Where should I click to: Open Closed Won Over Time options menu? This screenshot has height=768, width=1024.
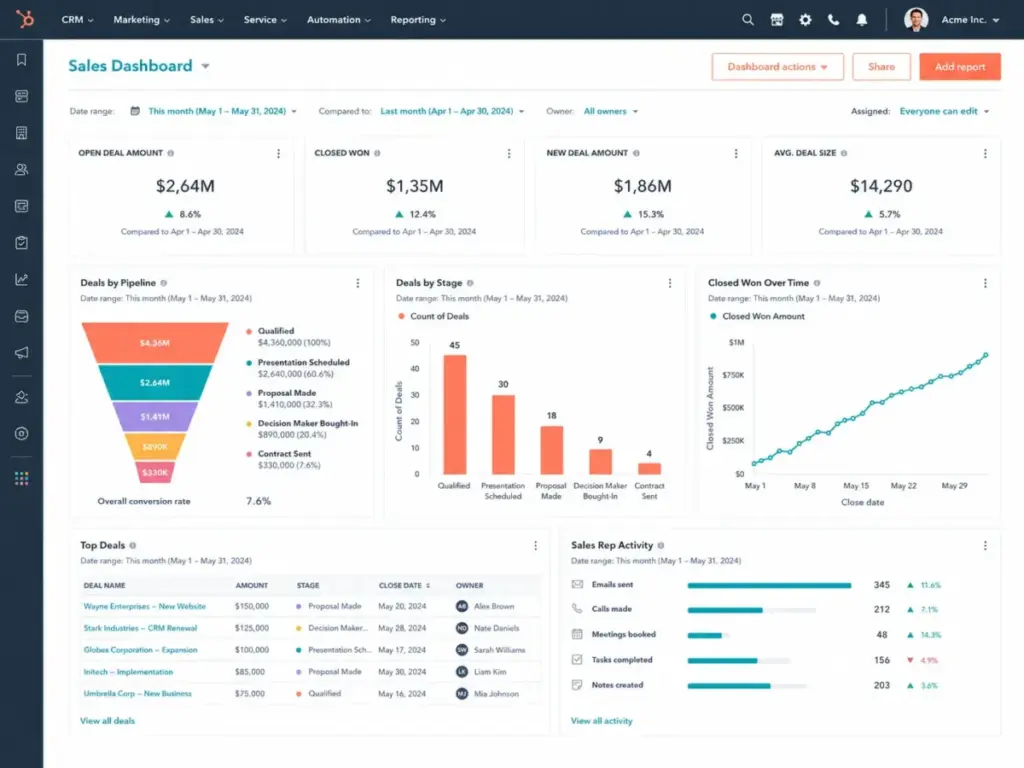tap(985, 283)
